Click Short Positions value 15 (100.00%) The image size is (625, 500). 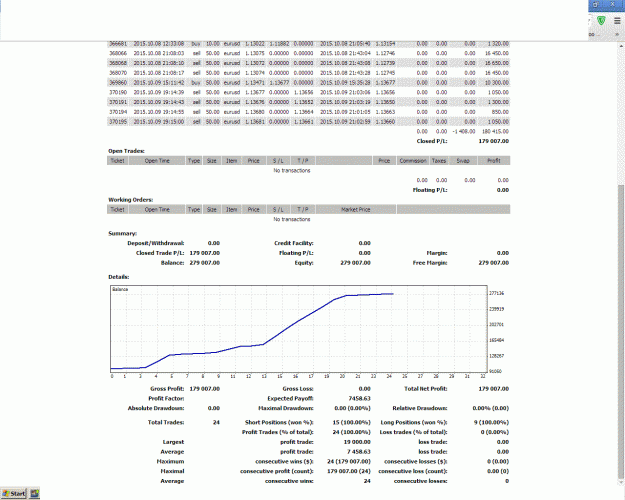pyautogui.click(x=352, y=423)
